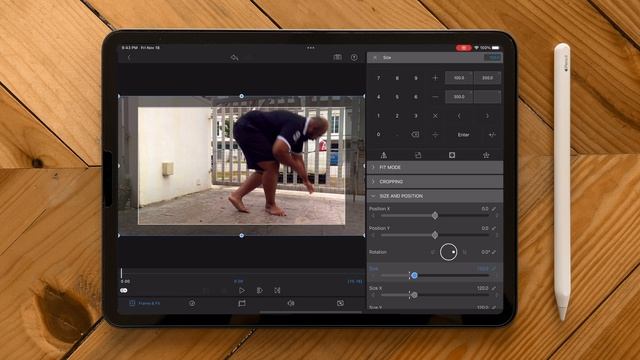
Task: Open the color & effects tab
Action: pyautogui.click(x=340, y=303)
